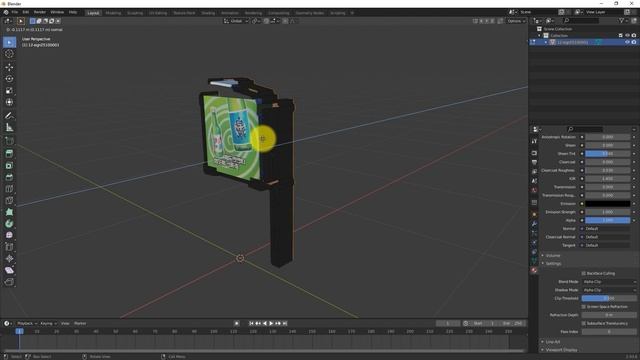The height and width of the screenshot is (360, 640).
Task: Hide Collection with its eye icon
Action: click(627, 36)
